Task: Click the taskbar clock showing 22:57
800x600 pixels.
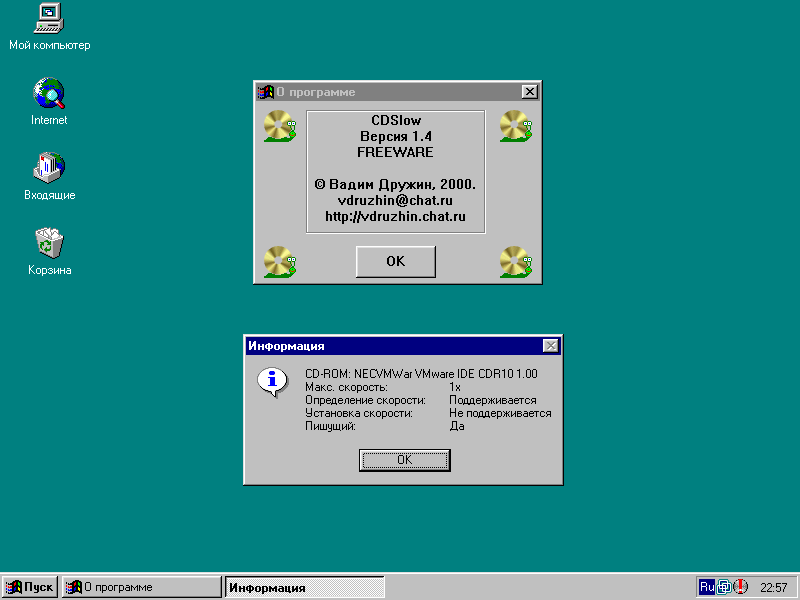Action: click(773, 587)
